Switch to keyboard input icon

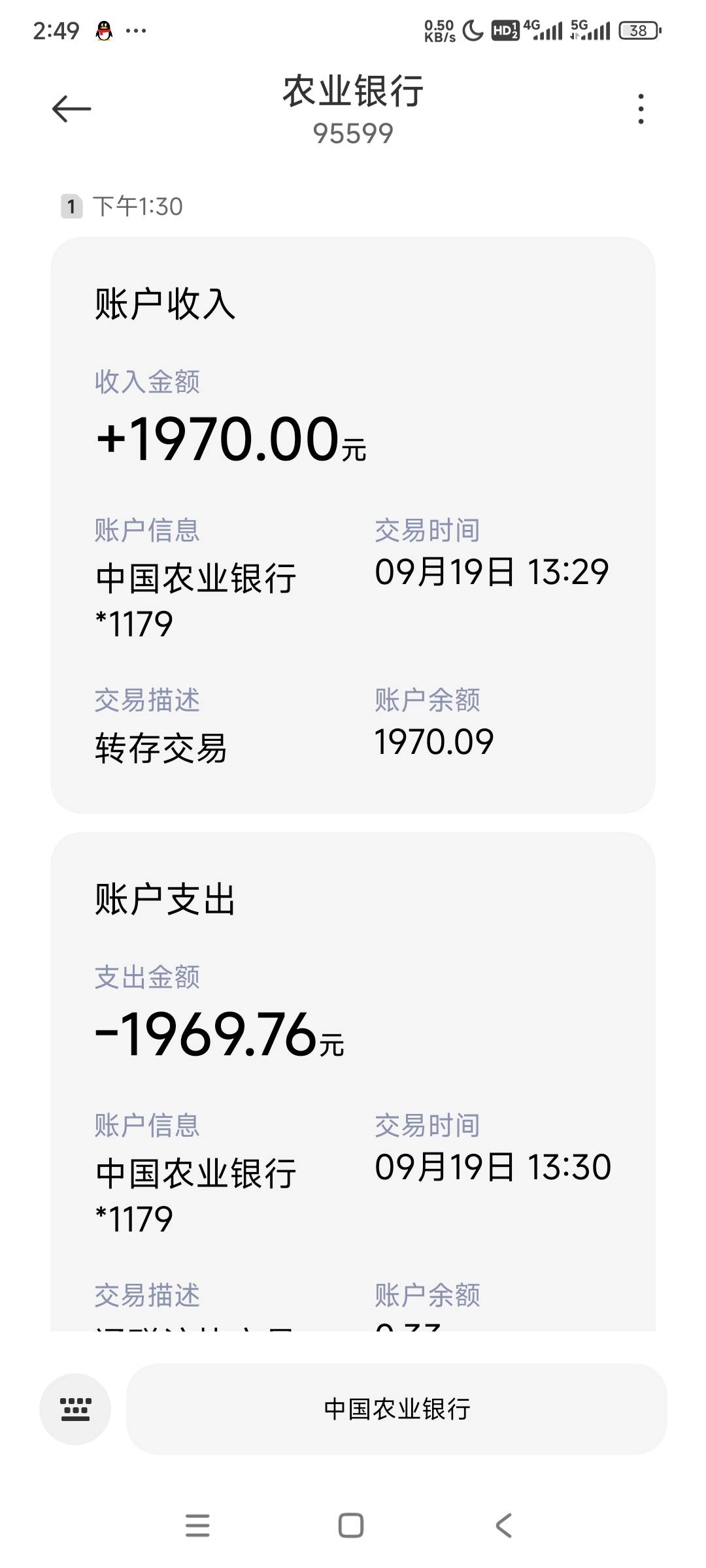pos(75,1409)
